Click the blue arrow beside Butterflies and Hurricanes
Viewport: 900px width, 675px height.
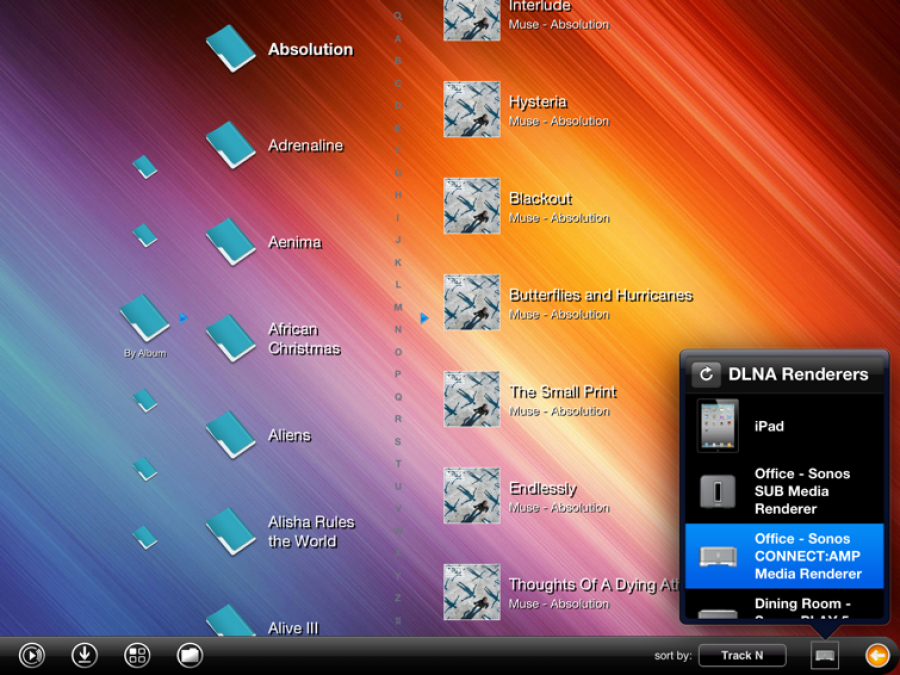[x=424, y=318]
